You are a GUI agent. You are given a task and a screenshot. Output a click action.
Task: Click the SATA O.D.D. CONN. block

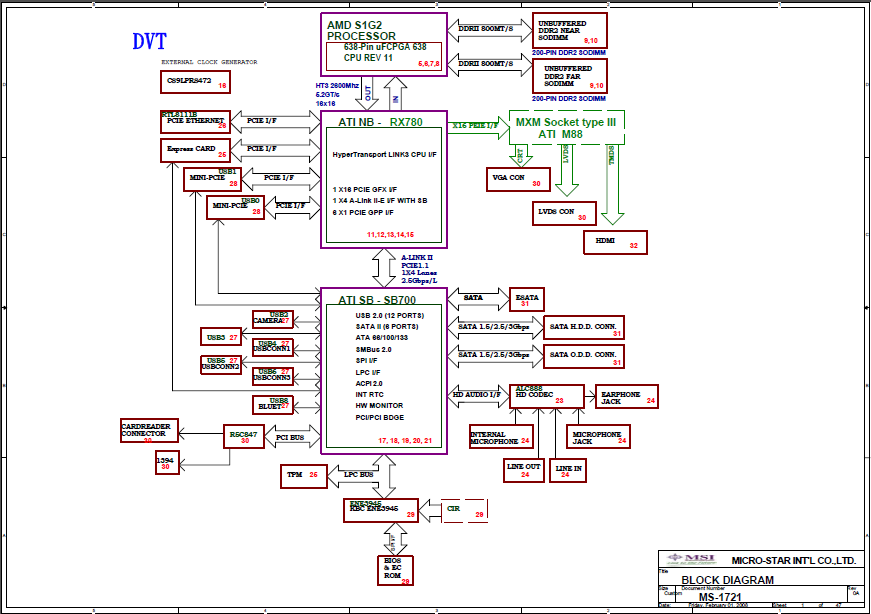coord(584,356)
